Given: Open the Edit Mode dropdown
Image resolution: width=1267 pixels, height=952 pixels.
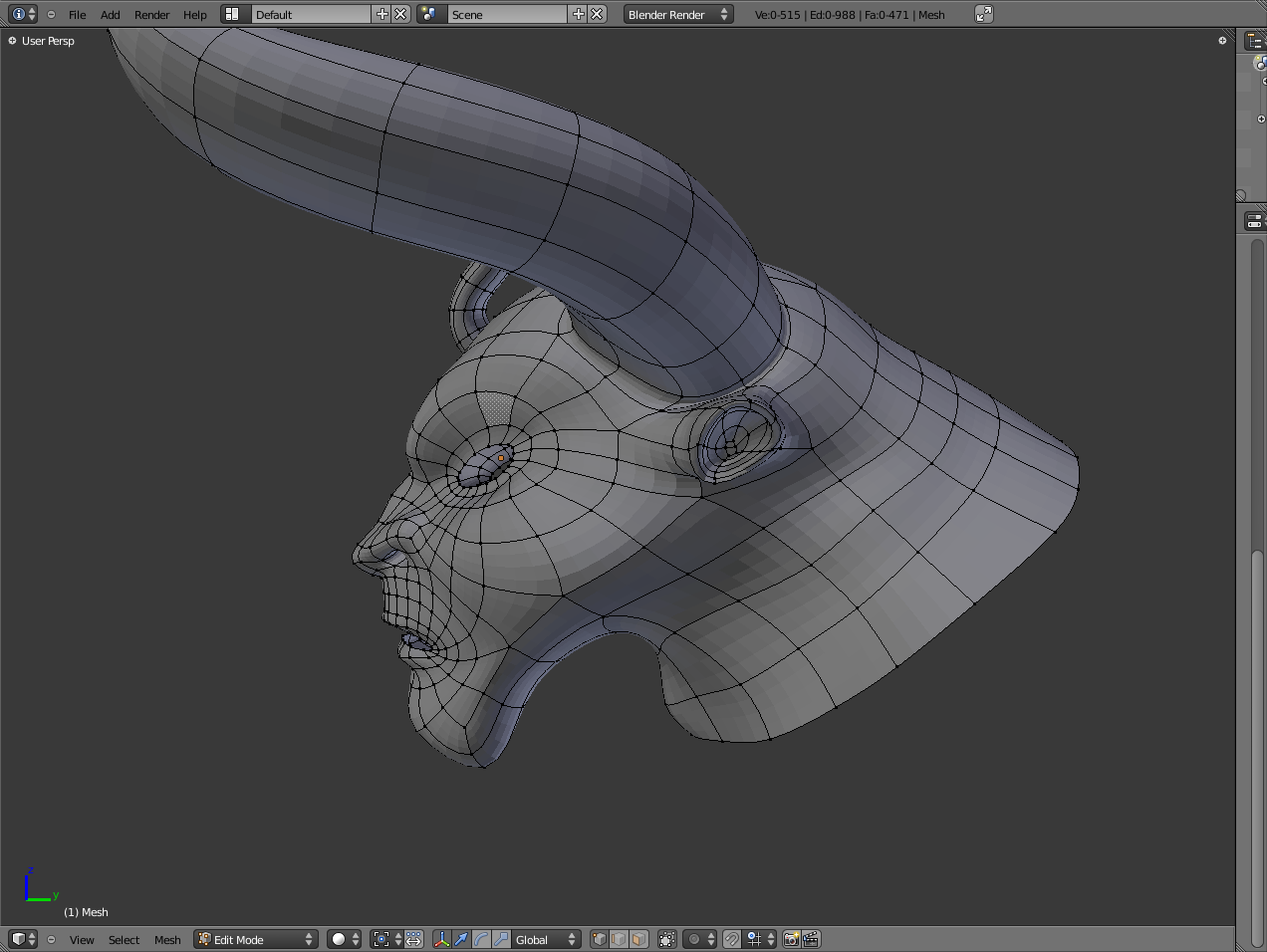Looking at the screenshot, I should 256,939.
